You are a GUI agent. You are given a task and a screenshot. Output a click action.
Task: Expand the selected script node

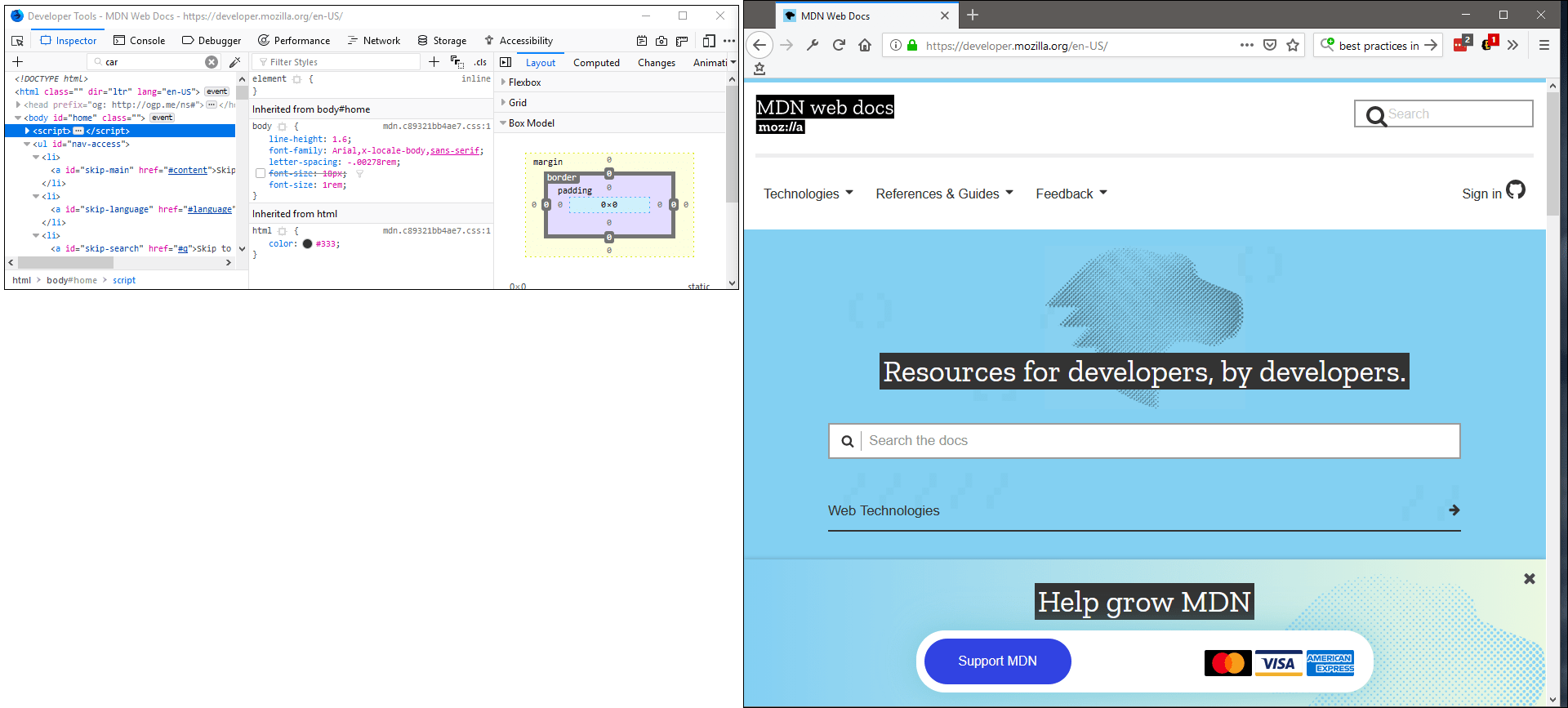(x=28, y=131)
